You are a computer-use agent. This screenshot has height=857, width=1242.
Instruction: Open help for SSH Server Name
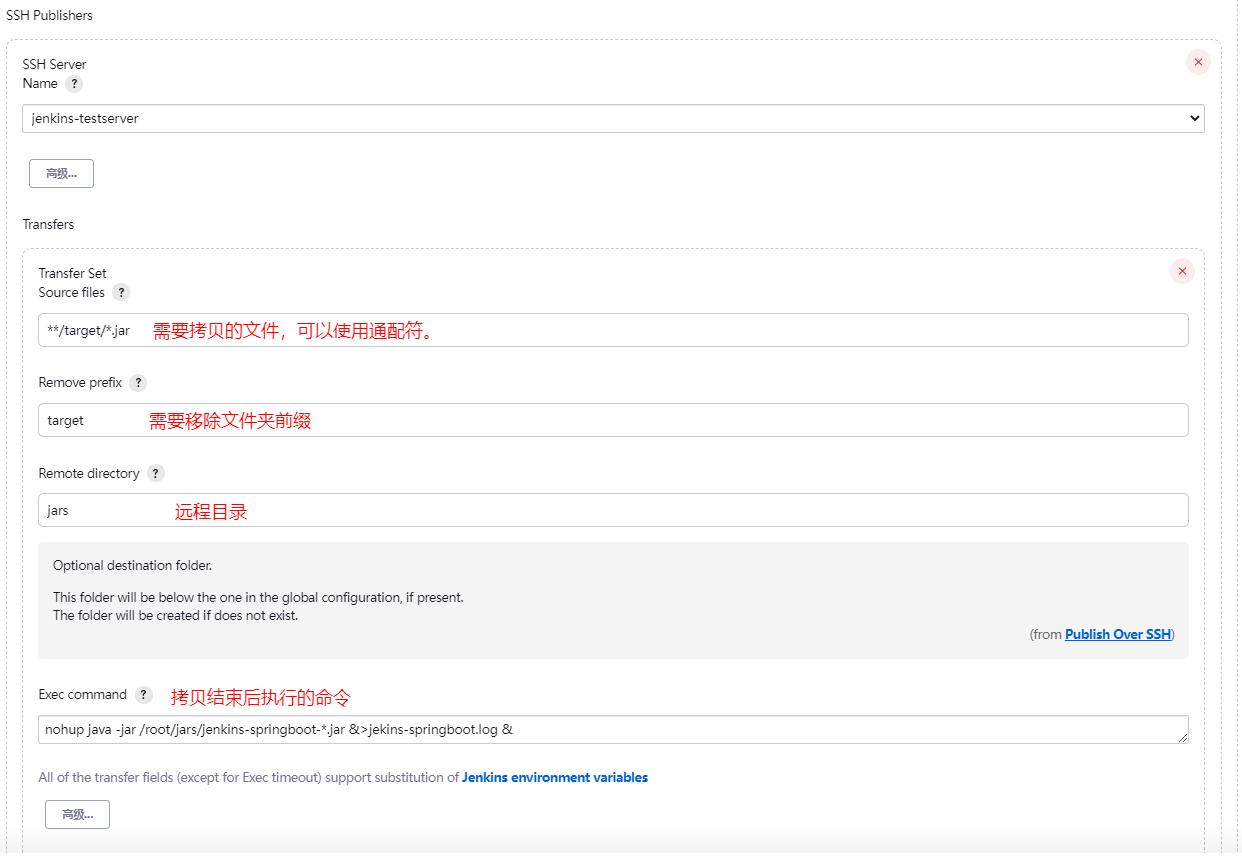coord(74,84)
